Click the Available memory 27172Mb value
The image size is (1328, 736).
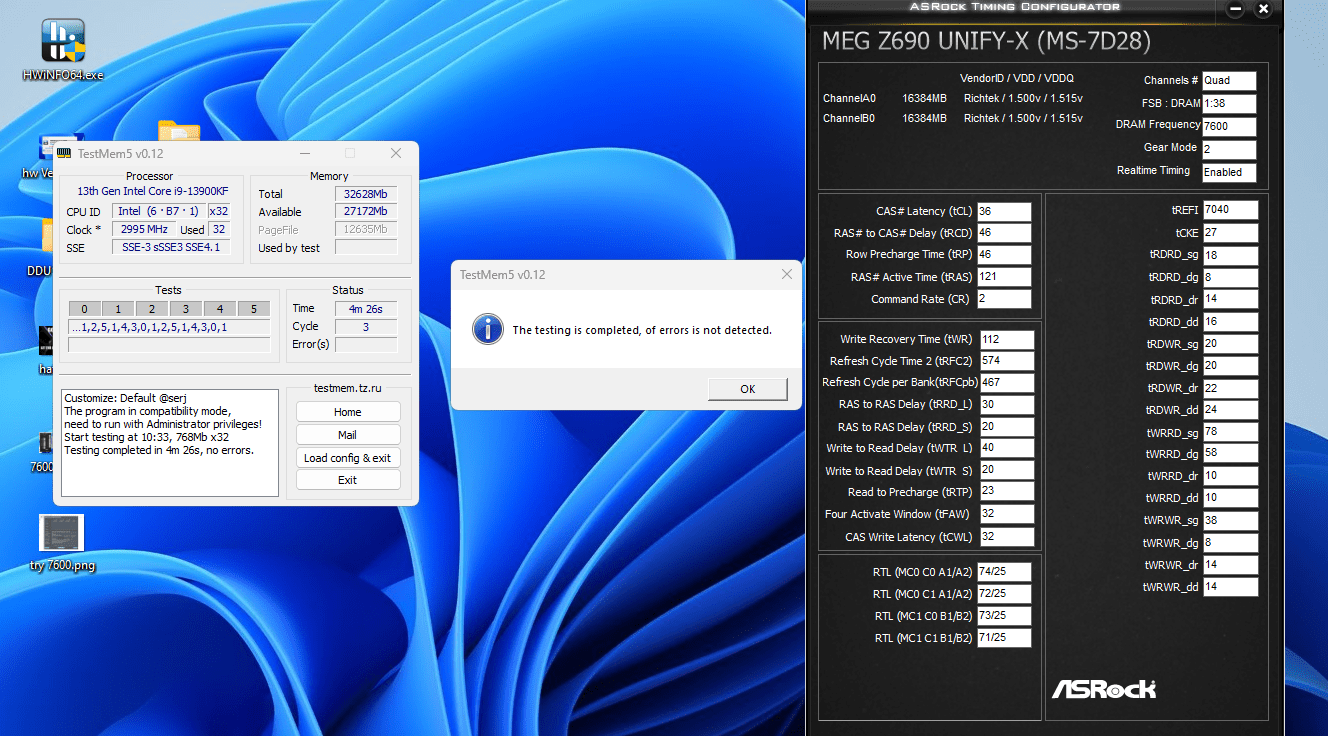click(x=366, y=212)
